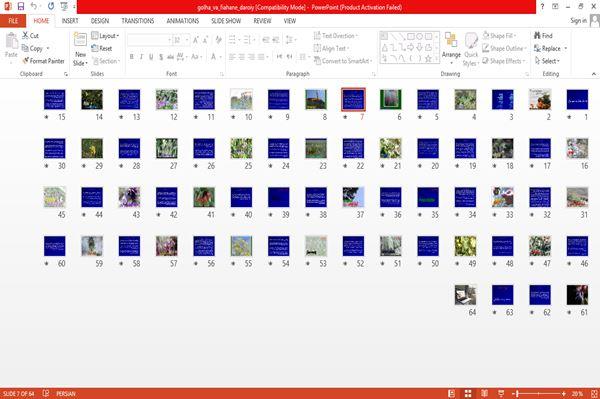
Task: Click Clear All Formatting icon
Action: (x=218, y=40)
